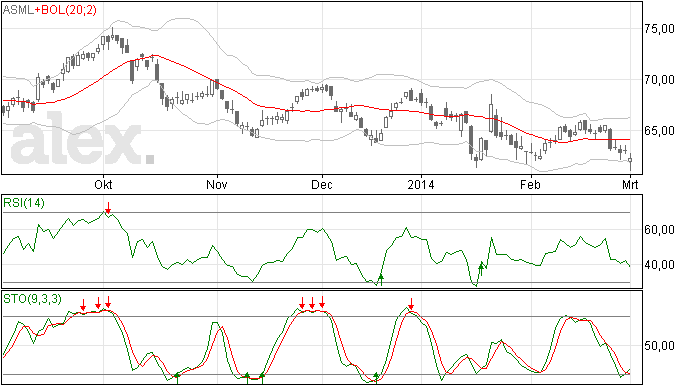The height and width of the screenshot is (387, 690).
Task: Select the stochastic 50,00 axis value
Action: (659, 346)
